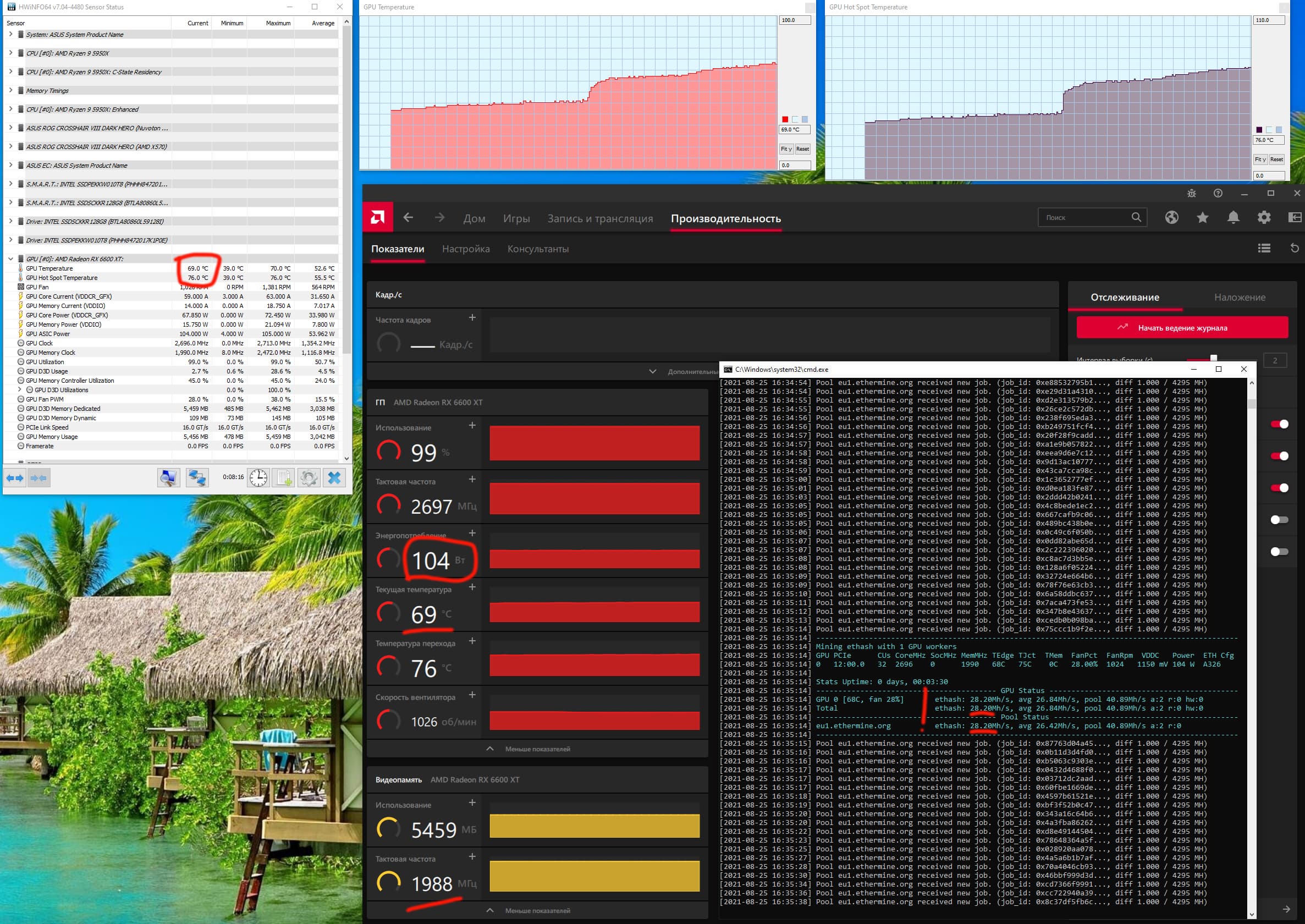This screenshot has width=1305, height=924.
Task: Click HWiNFO reset clock icon
Action: [x=258, y=477]
